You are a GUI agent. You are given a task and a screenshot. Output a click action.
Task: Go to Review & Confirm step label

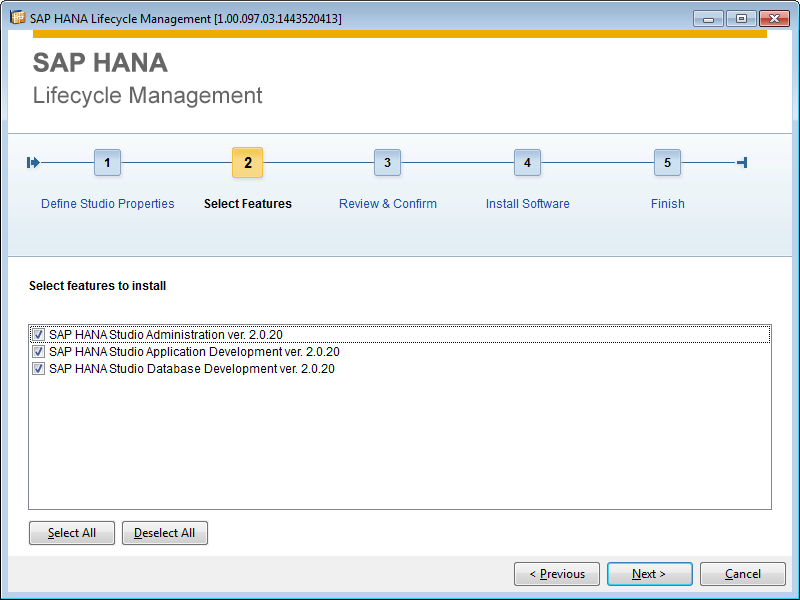[x=388, y=204]
